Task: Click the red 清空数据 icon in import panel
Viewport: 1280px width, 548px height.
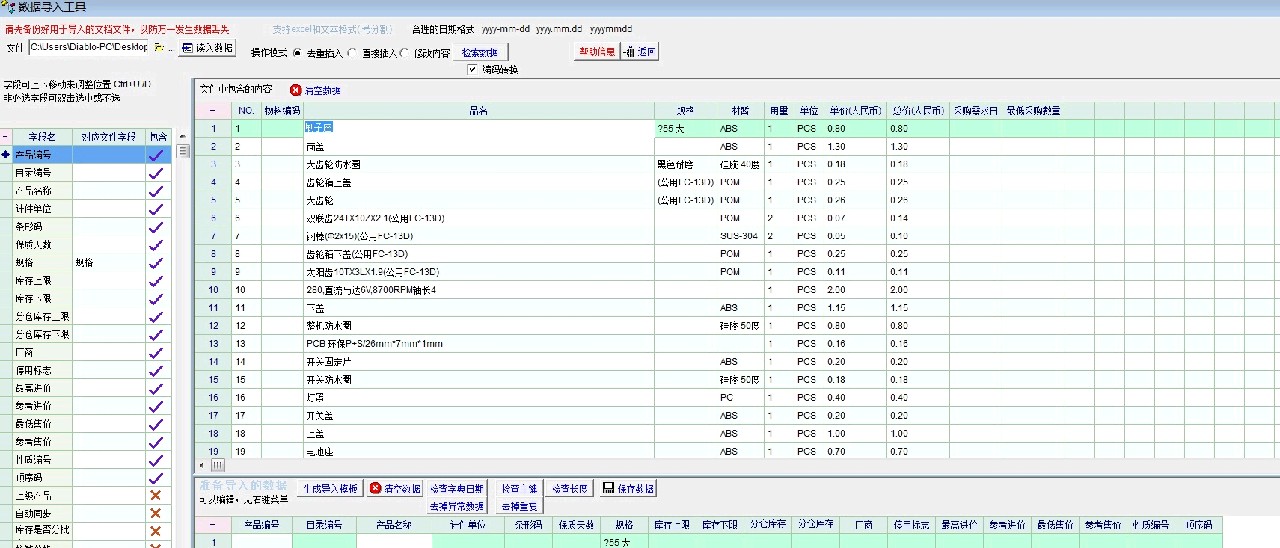Action: pyautogui.click(x=375, y=489)
